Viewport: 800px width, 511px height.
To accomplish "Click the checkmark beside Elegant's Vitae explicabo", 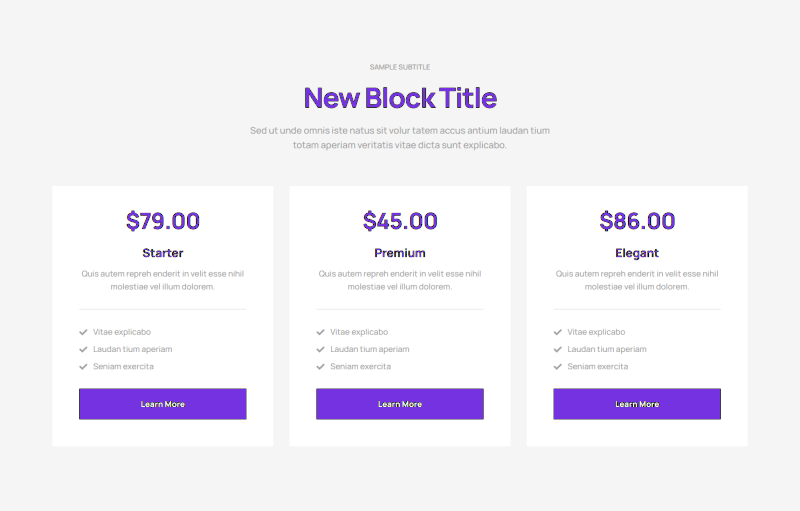I will tap(557, 332).
